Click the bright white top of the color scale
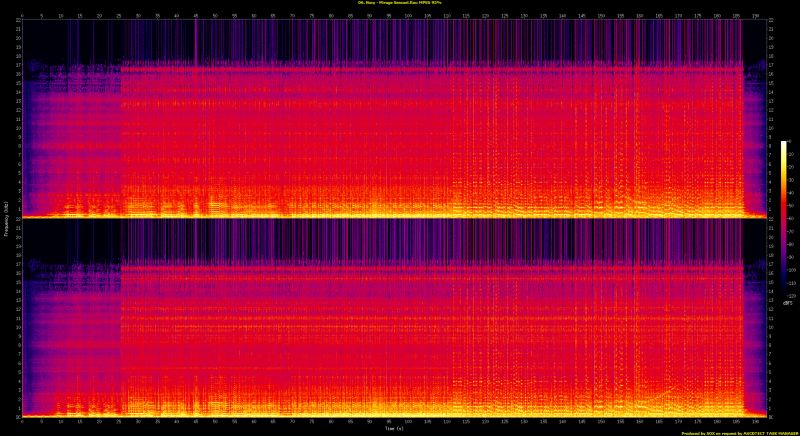Screen dimensions: 800x436 click(x=784, y=144)
